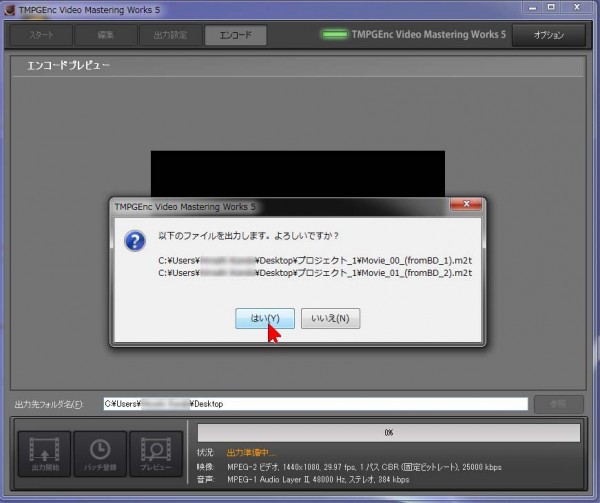Decline output with いいえ(N) button

(x=330, y=318)
